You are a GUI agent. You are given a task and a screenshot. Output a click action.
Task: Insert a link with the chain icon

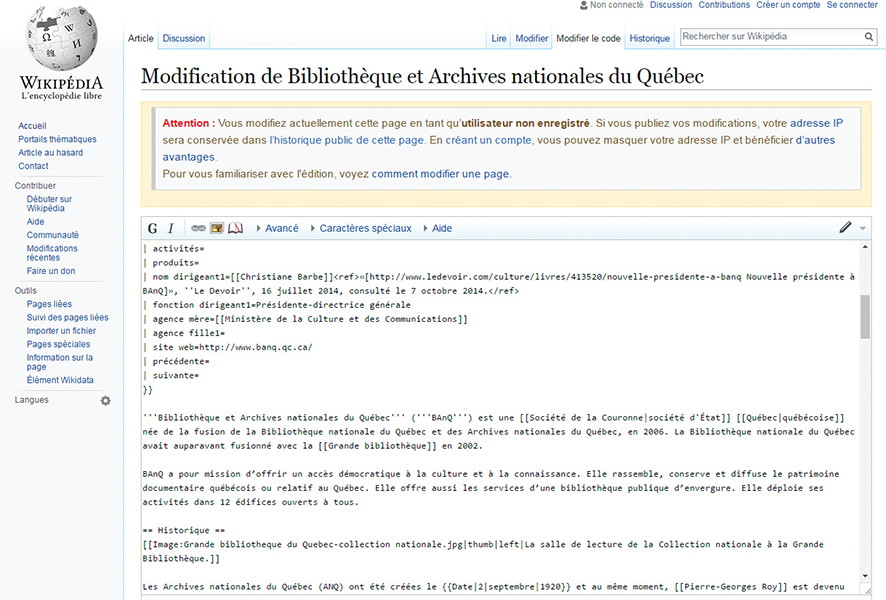coord(198,228)
